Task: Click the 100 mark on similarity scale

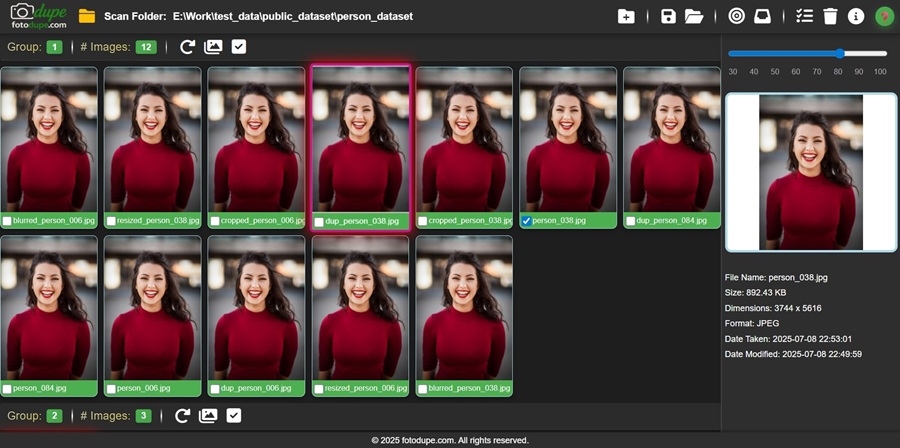Action: click(x=880, y=72)
